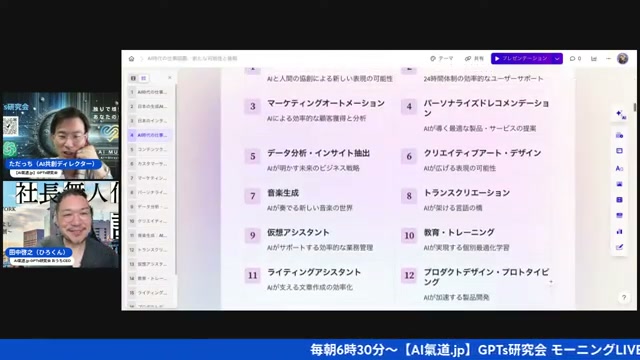Start the プレゼンテーション presentation mode
Viewport: 640px width, 360px height.
point(522,59)
